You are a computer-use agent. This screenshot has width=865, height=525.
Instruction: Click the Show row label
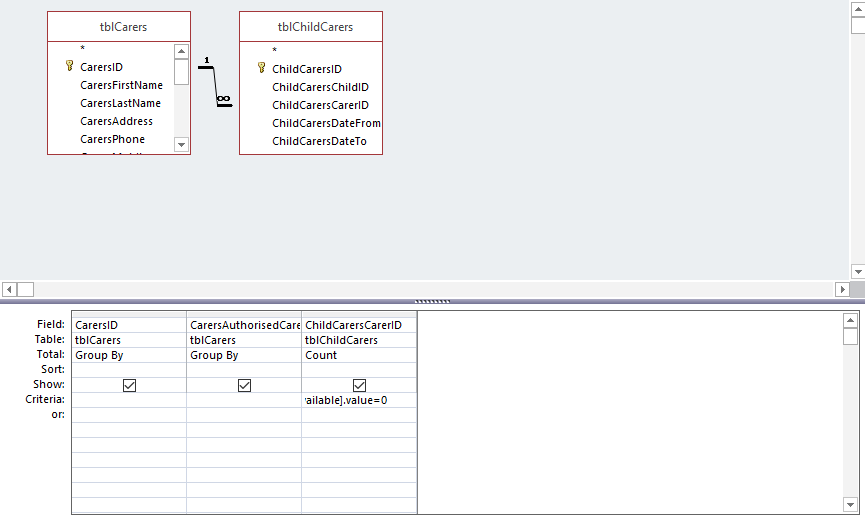(49, 384)
